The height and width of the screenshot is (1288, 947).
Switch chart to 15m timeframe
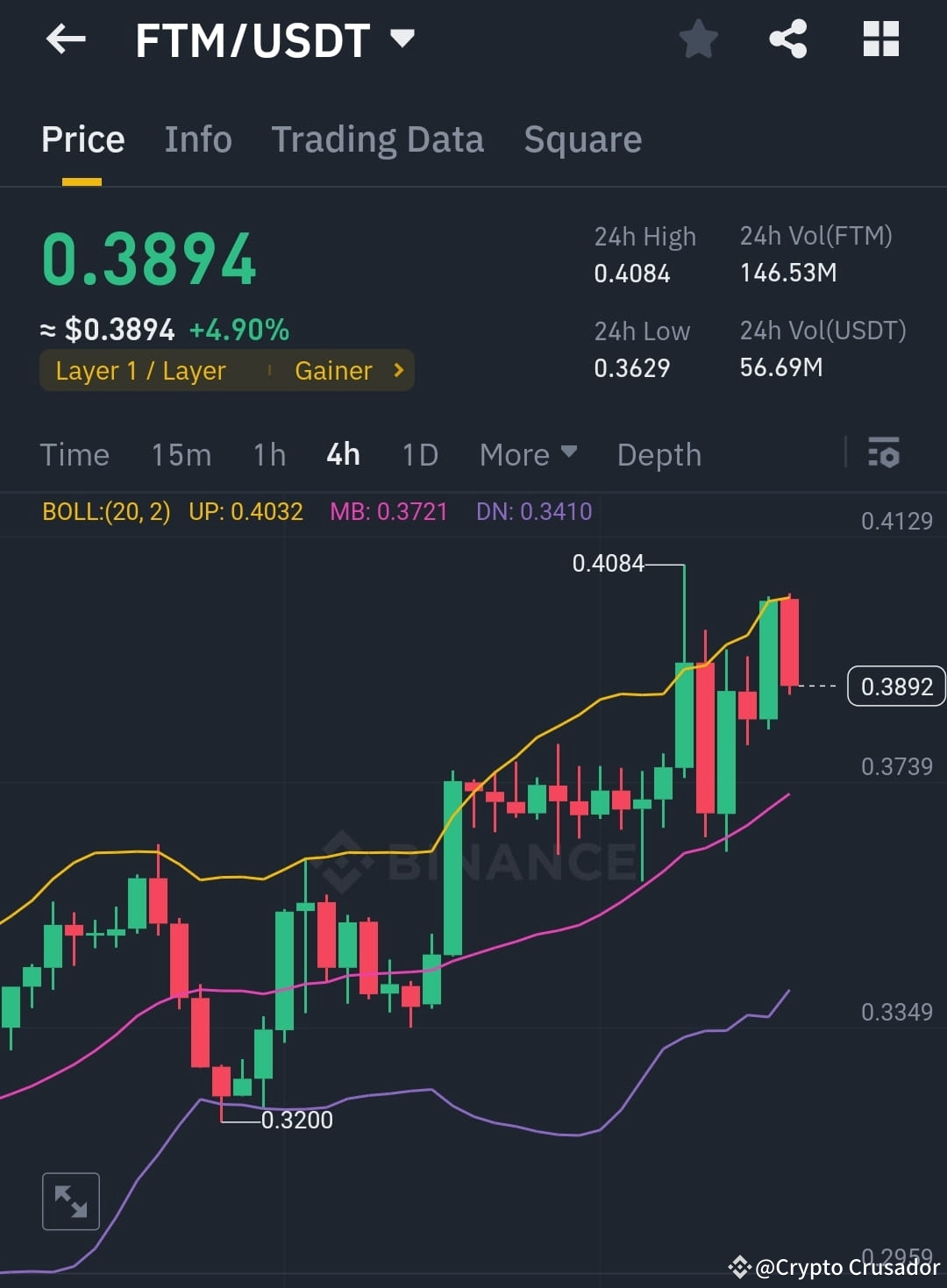[181, 454]
